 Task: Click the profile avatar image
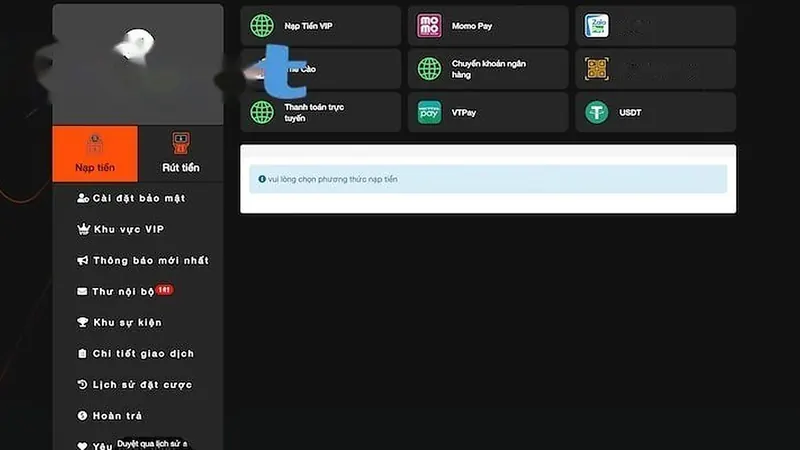(x=135, y=46)
